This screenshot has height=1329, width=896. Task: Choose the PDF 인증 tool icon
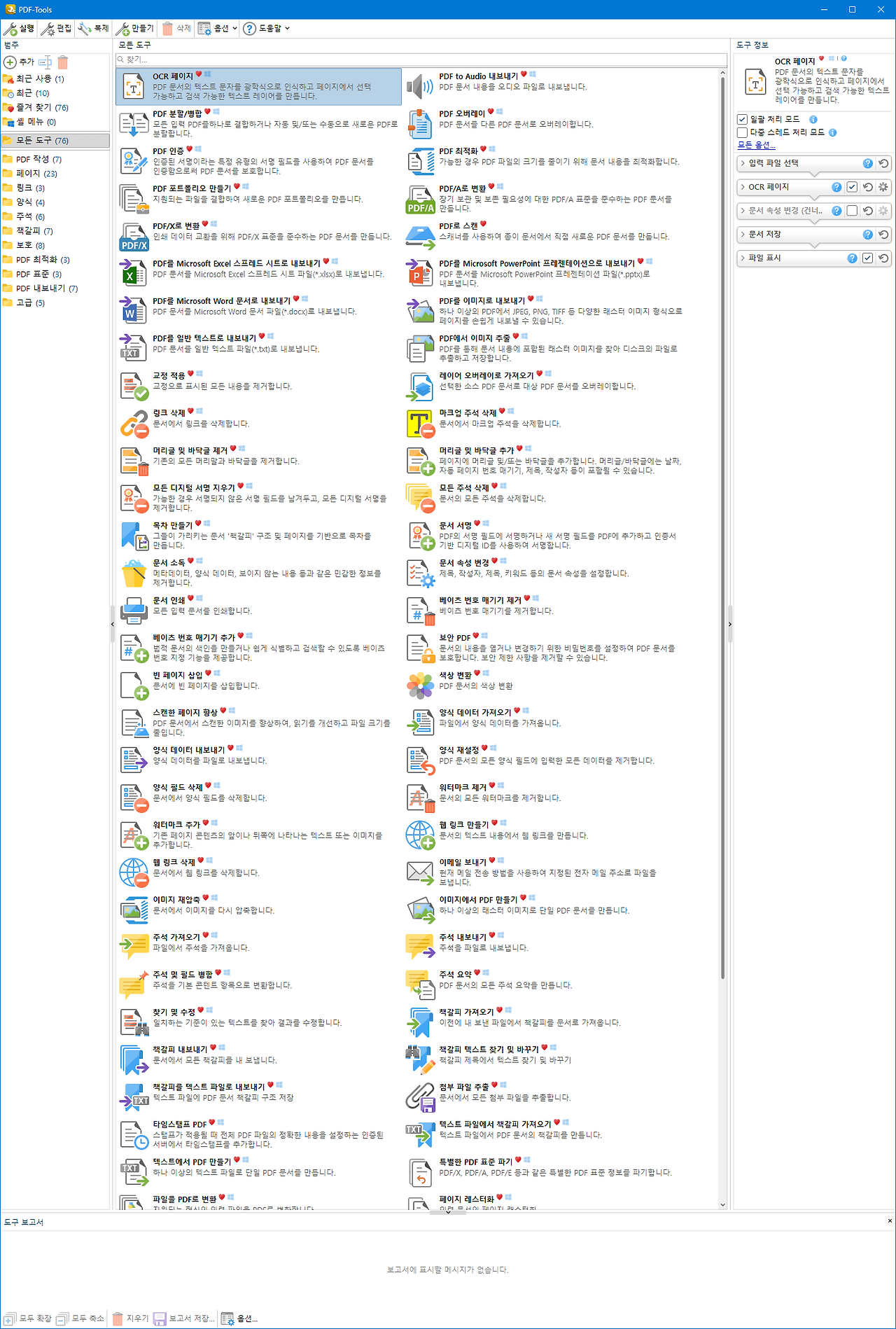click(134, 162)
